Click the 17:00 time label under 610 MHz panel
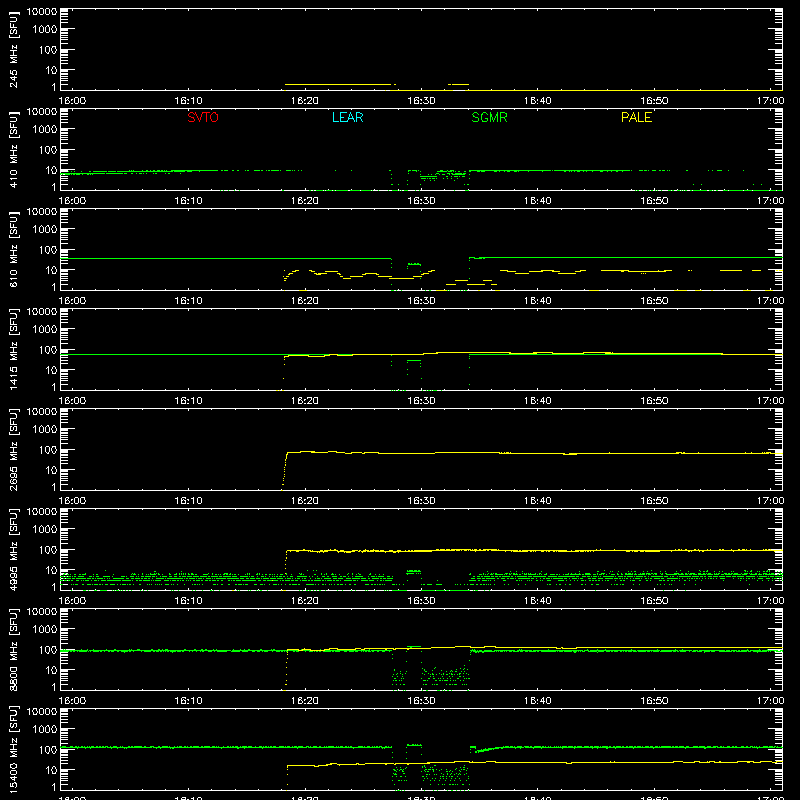Viewport: 800px width, 800px height. coord(770,301)
